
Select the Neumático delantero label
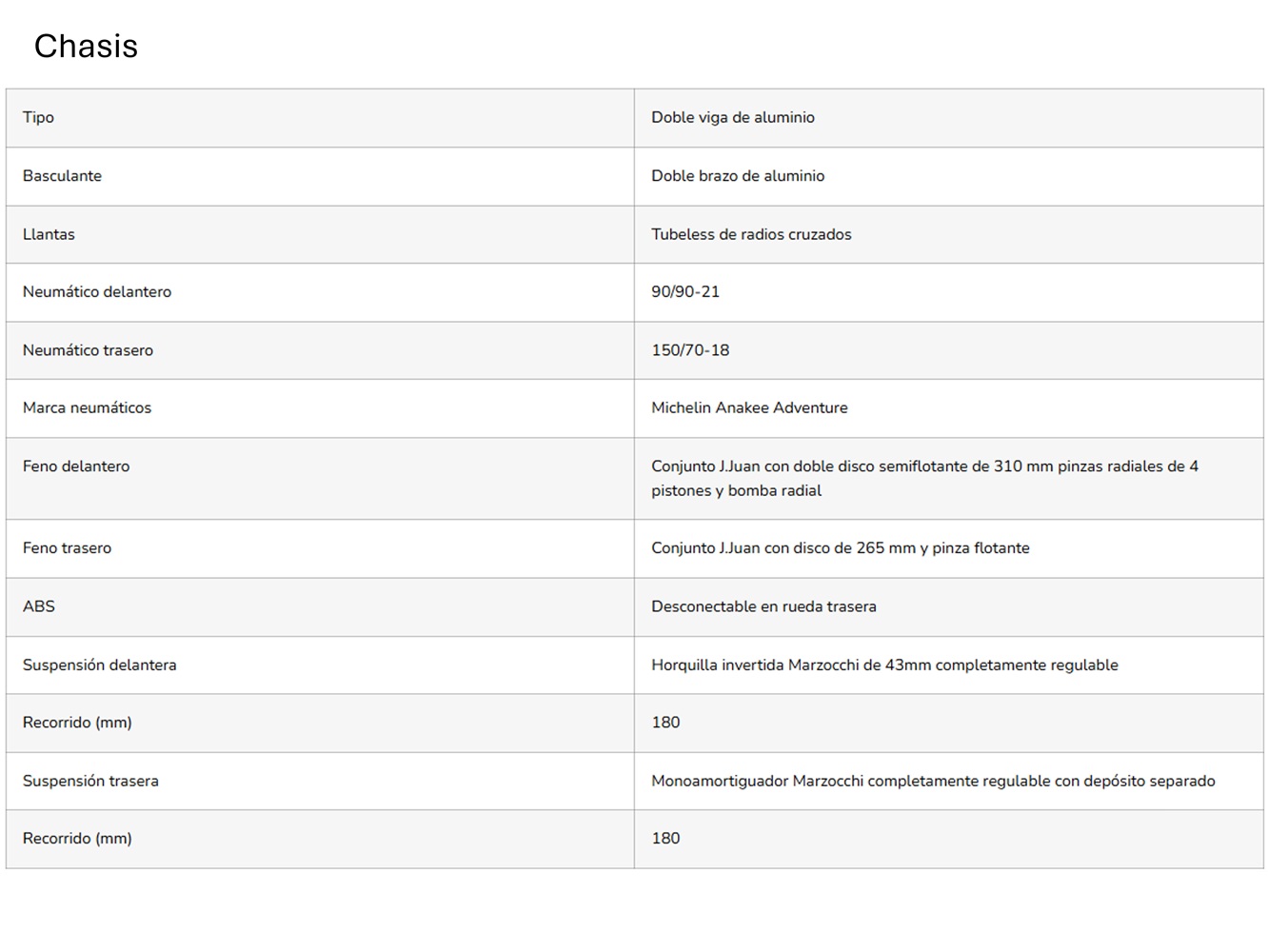pyautogui.click(x=97, y=292)
